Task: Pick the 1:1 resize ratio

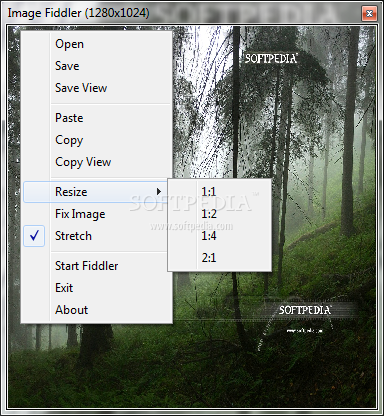Action: click(220, 192)
